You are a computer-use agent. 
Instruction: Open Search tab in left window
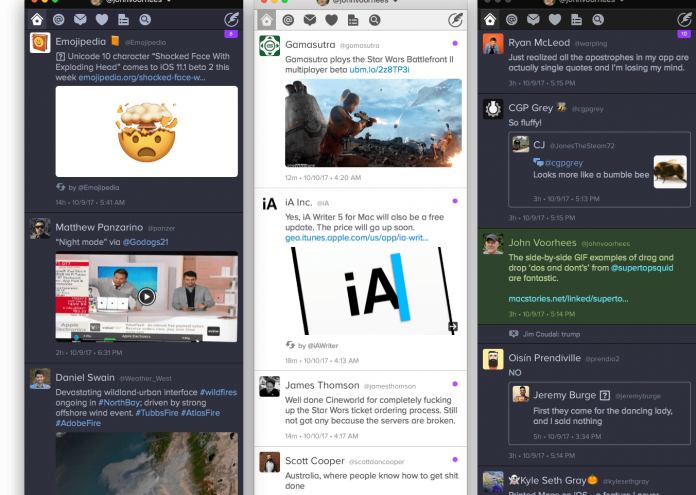click(145, 20)
